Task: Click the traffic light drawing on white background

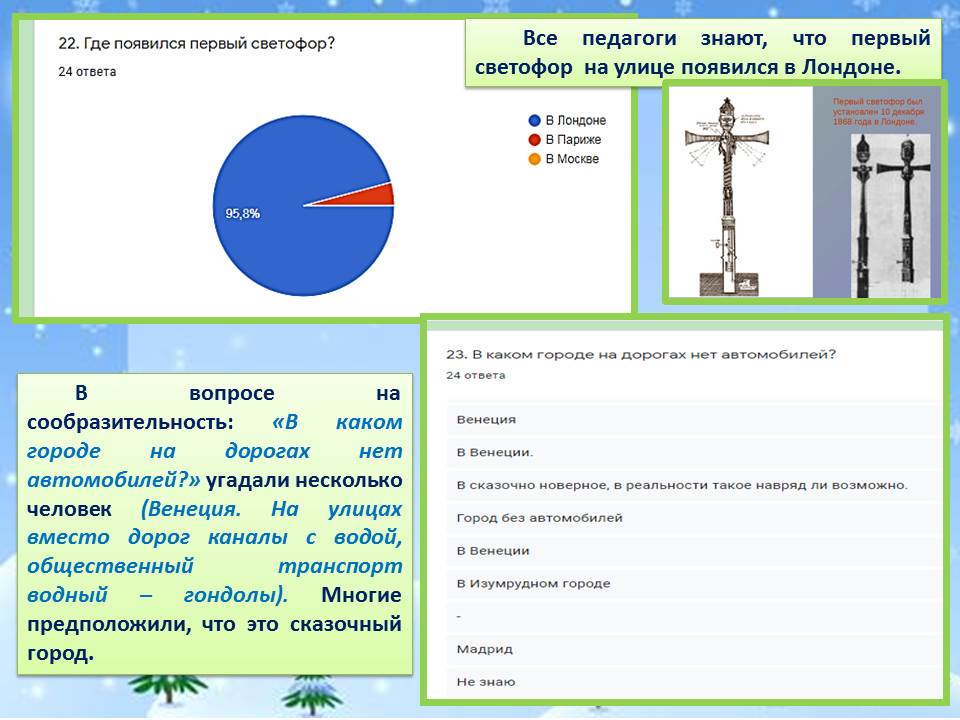Action: tap(727, 196)
